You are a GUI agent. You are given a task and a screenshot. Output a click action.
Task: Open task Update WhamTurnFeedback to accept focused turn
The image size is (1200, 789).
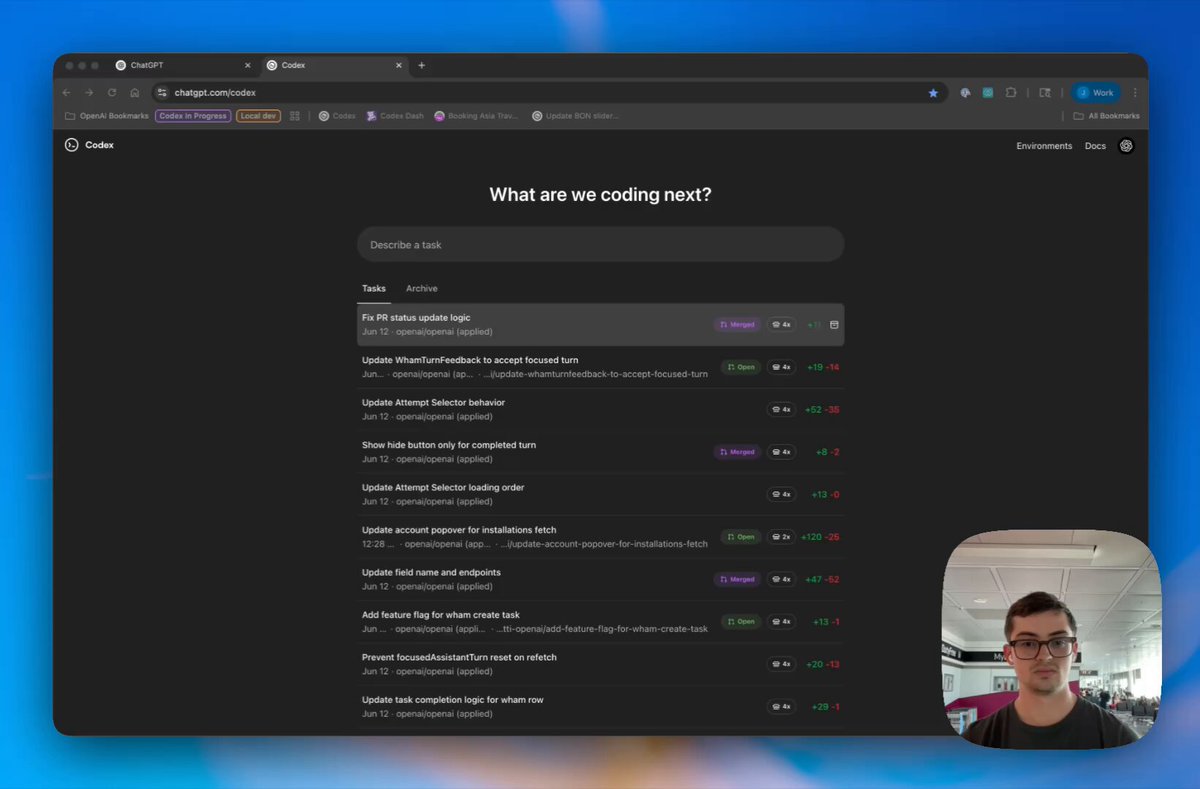[600, 367]
